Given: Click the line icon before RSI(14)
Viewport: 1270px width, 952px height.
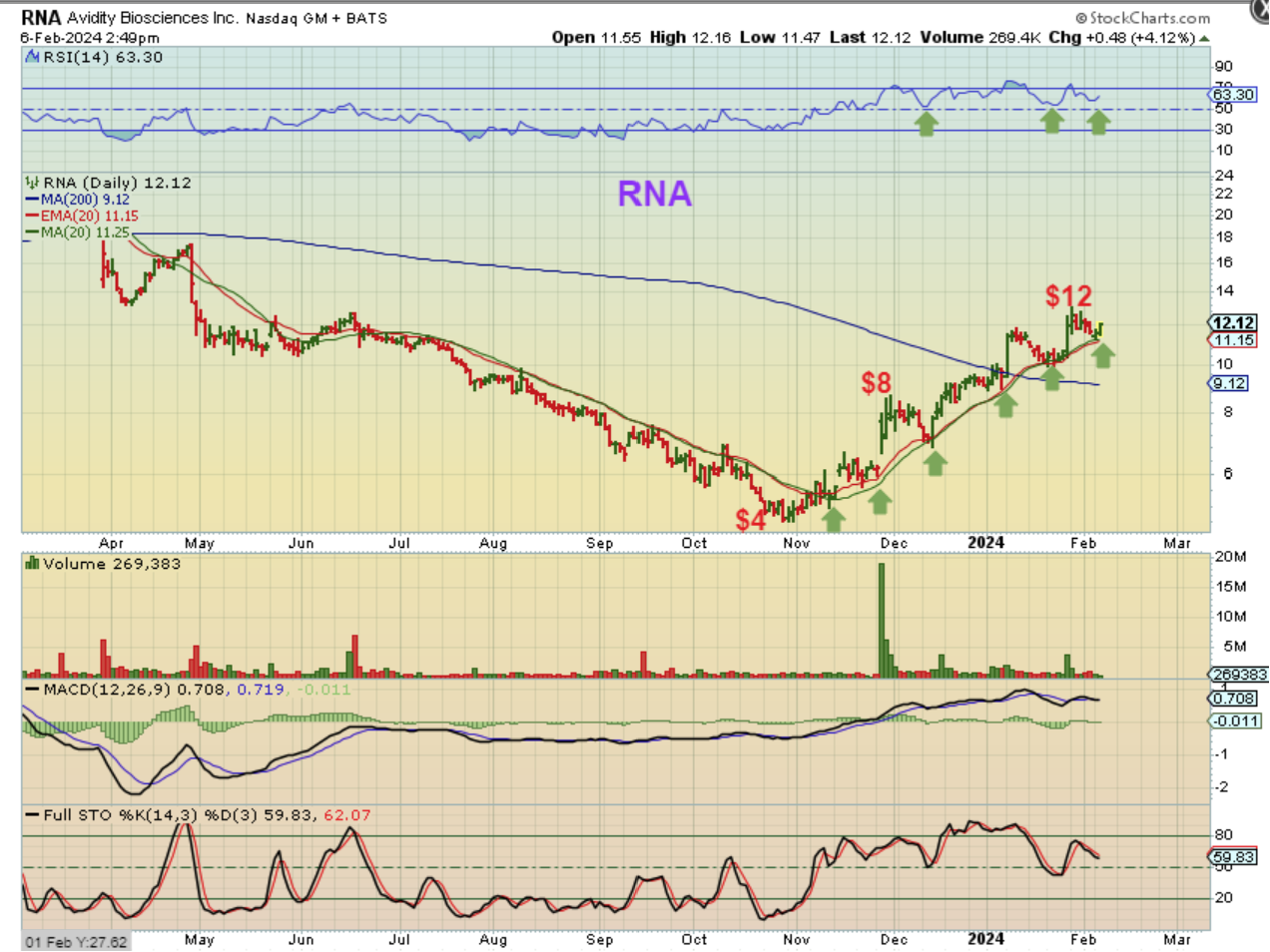Looking at the screenshot, I should tap(33, 57).
